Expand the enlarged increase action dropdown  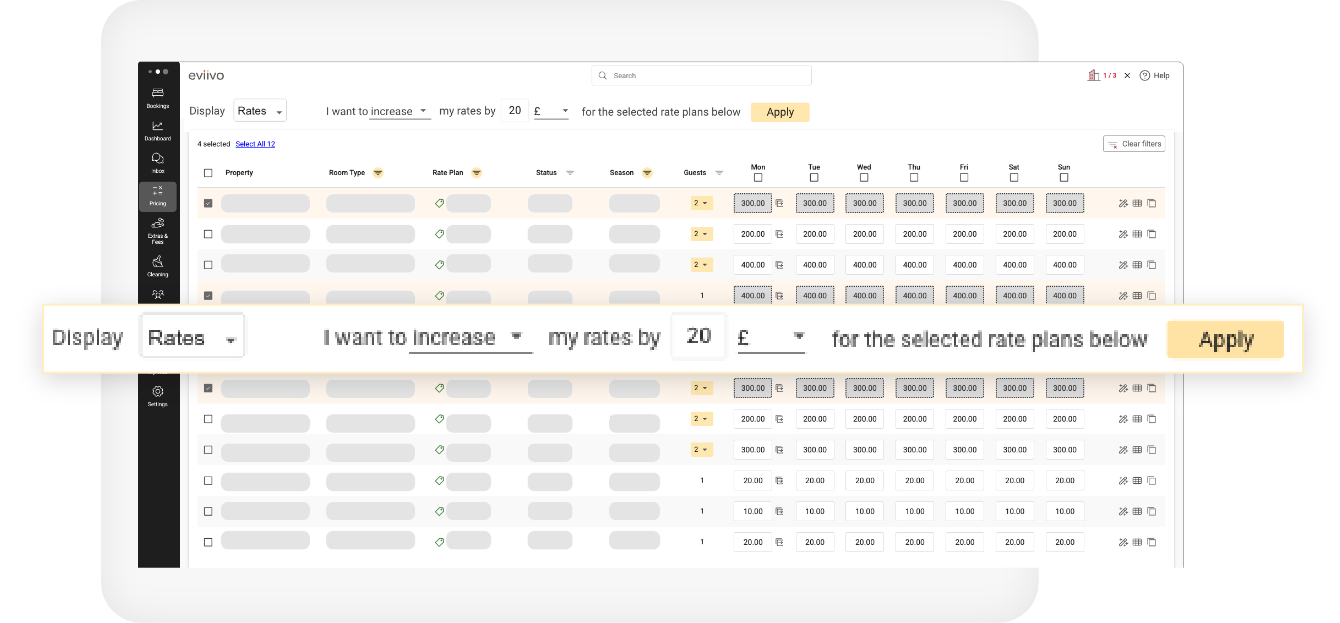(469, 338)
